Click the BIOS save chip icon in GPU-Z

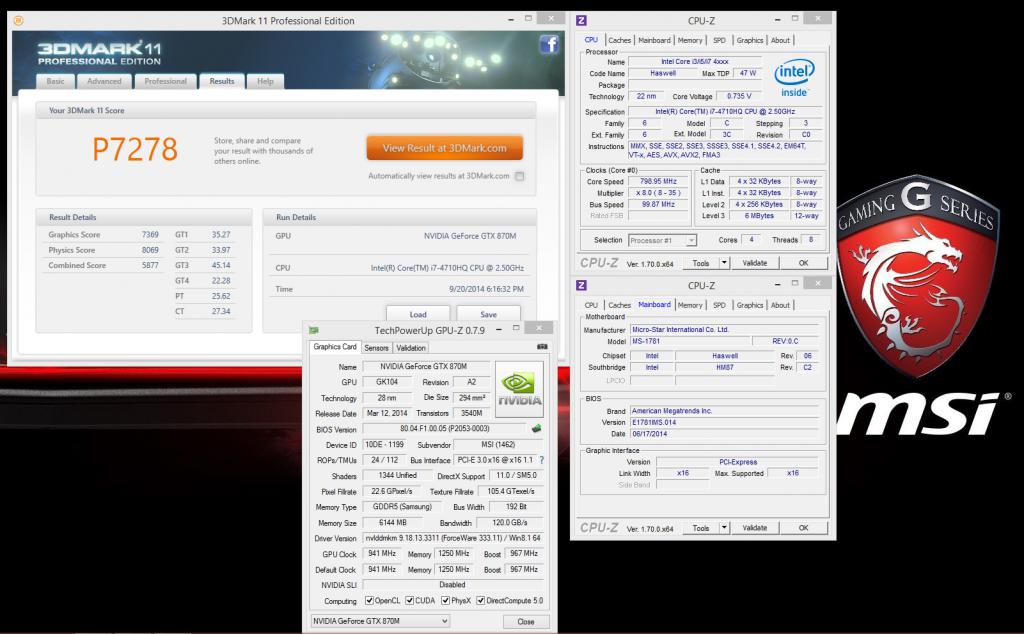click(537, 428)
